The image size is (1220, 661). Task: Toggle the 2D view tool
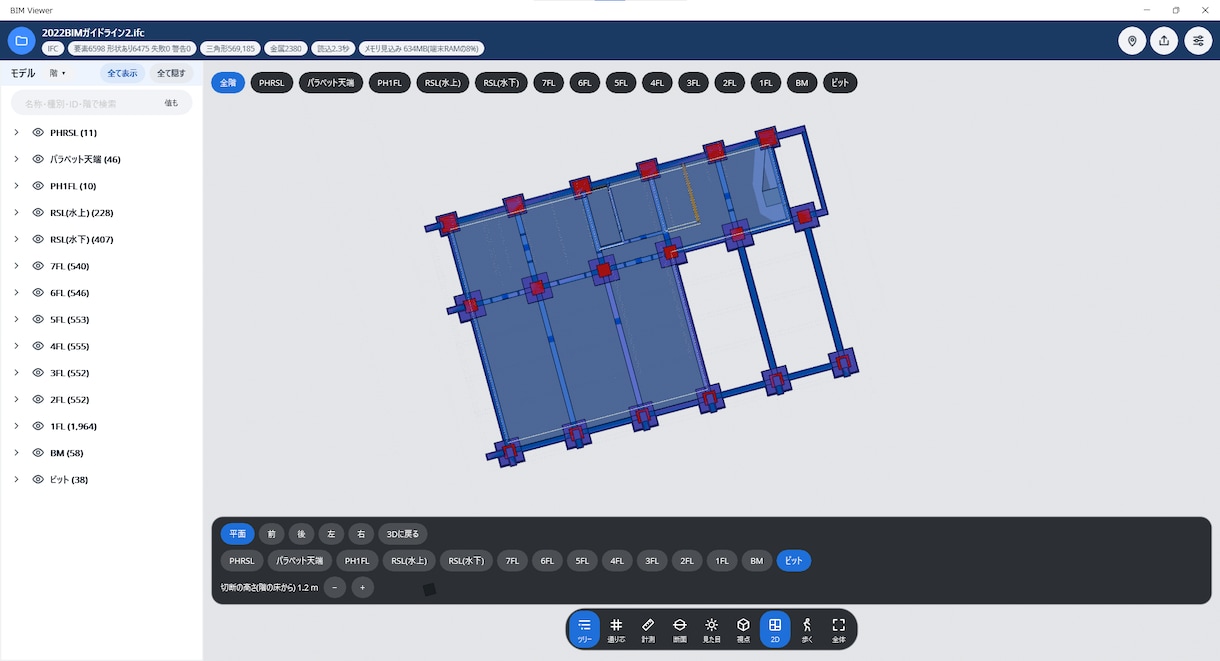775,629
